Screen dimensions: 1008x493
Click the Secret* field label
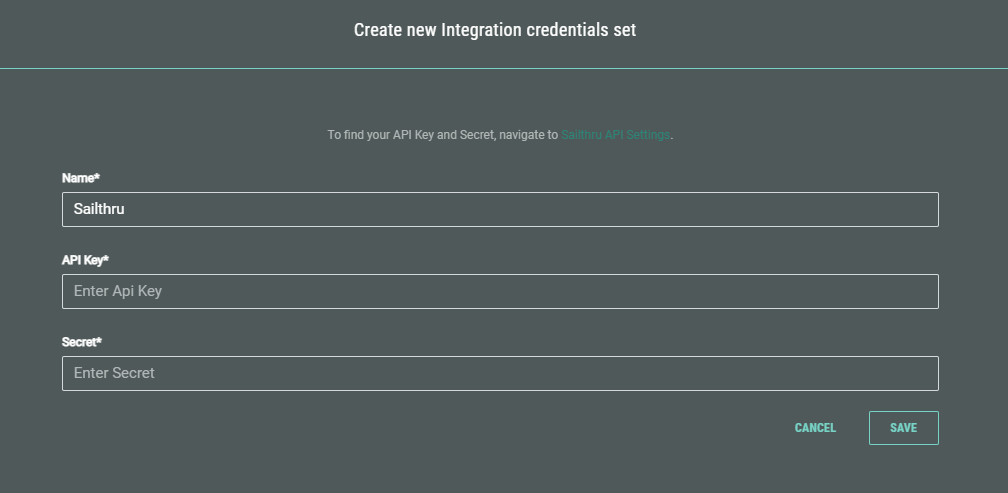pos(82,342)
